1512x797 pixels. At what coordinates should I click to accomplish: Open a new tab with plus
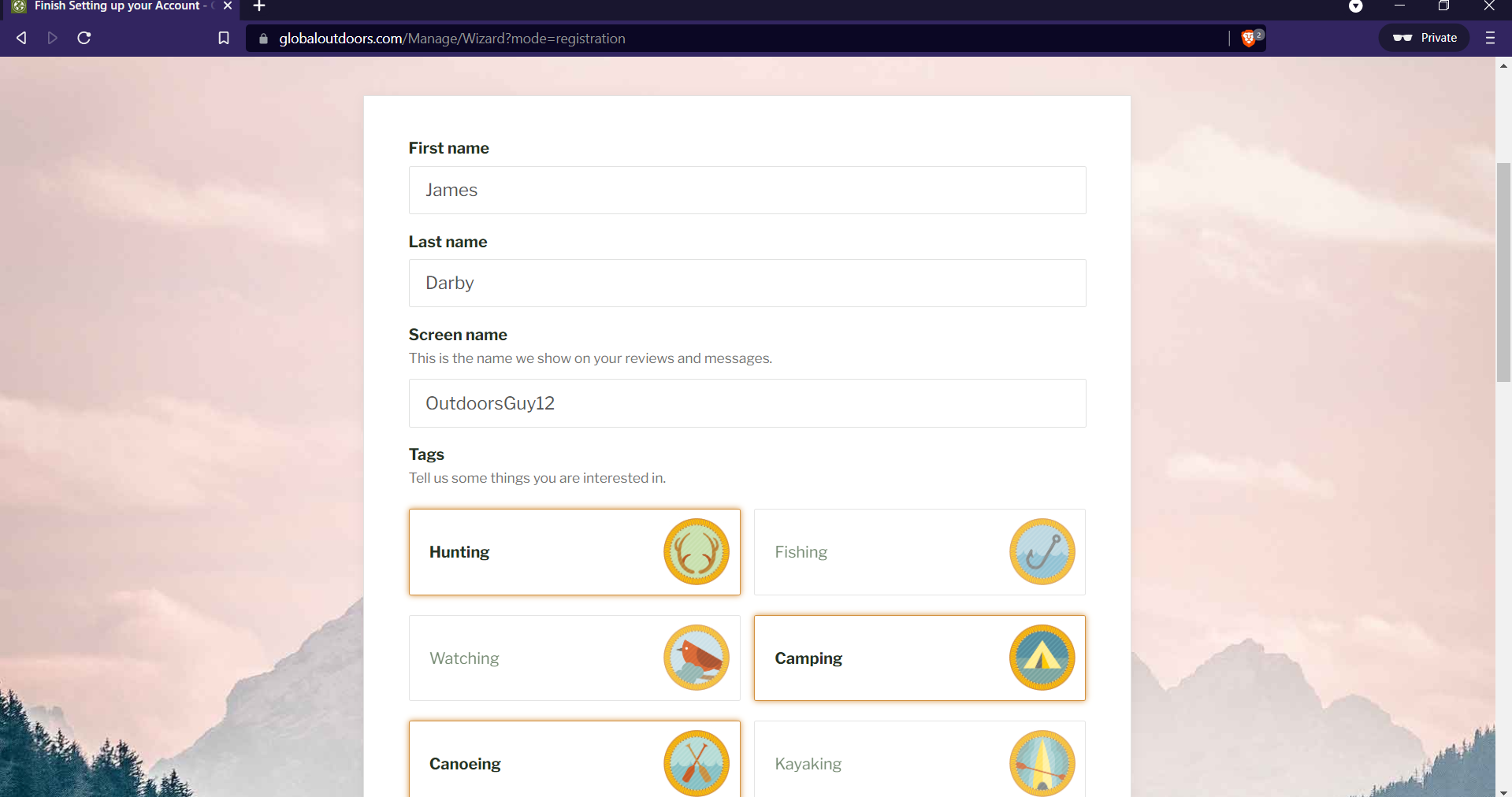[x=259, y=6]
